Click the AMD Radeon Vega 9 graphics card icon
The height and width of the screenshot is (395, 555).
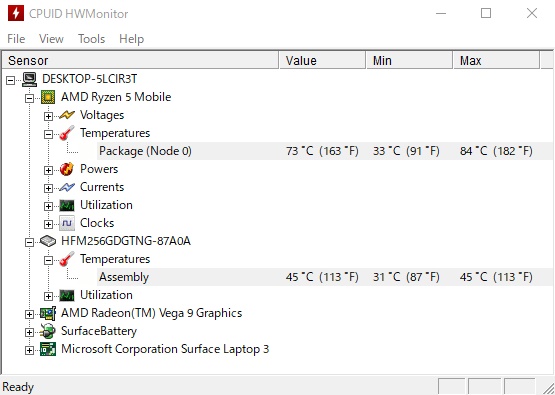click(x=48, y=313)
